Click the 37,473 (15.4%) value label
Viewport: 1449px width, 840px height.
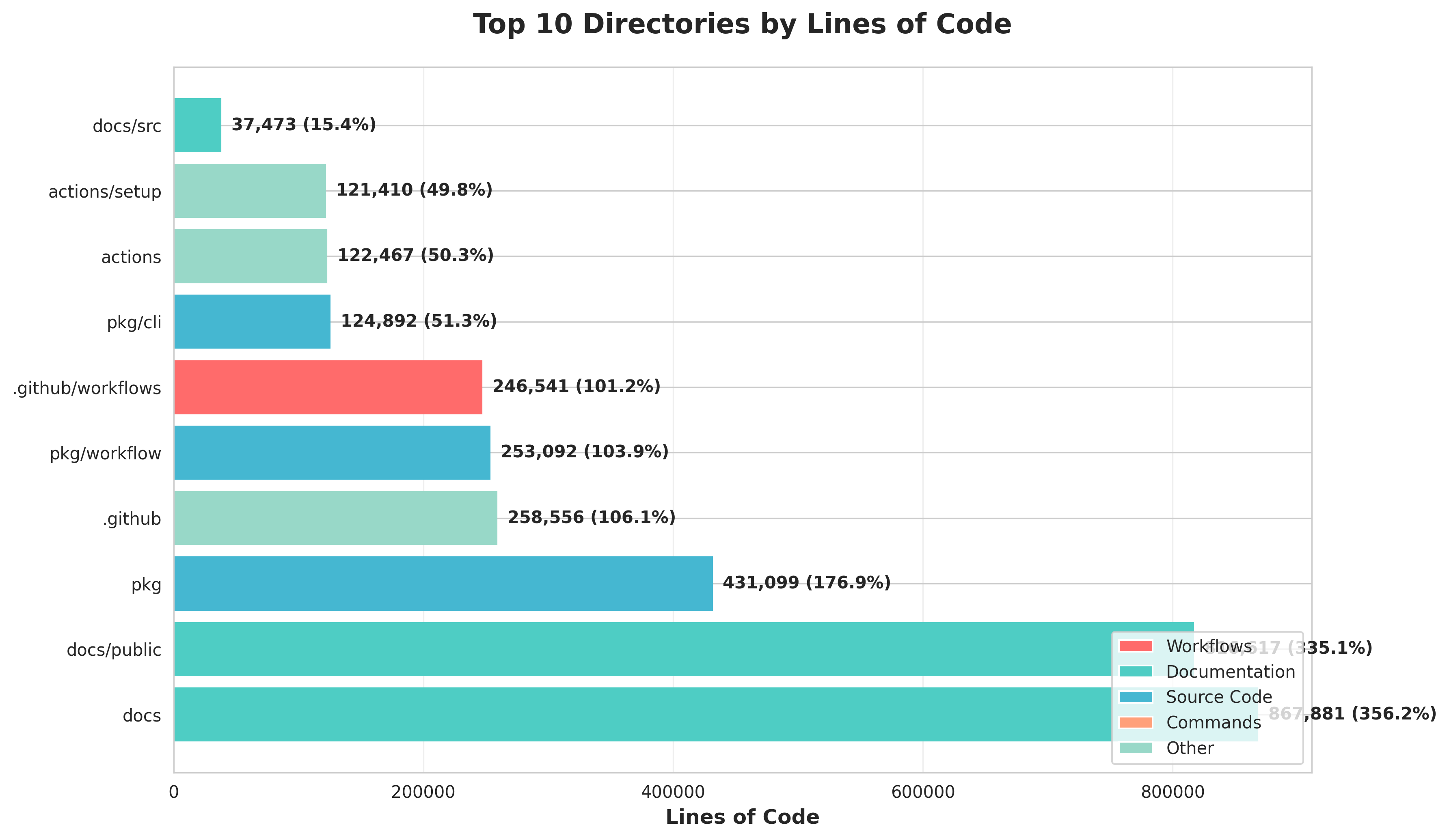coord(304,125)
